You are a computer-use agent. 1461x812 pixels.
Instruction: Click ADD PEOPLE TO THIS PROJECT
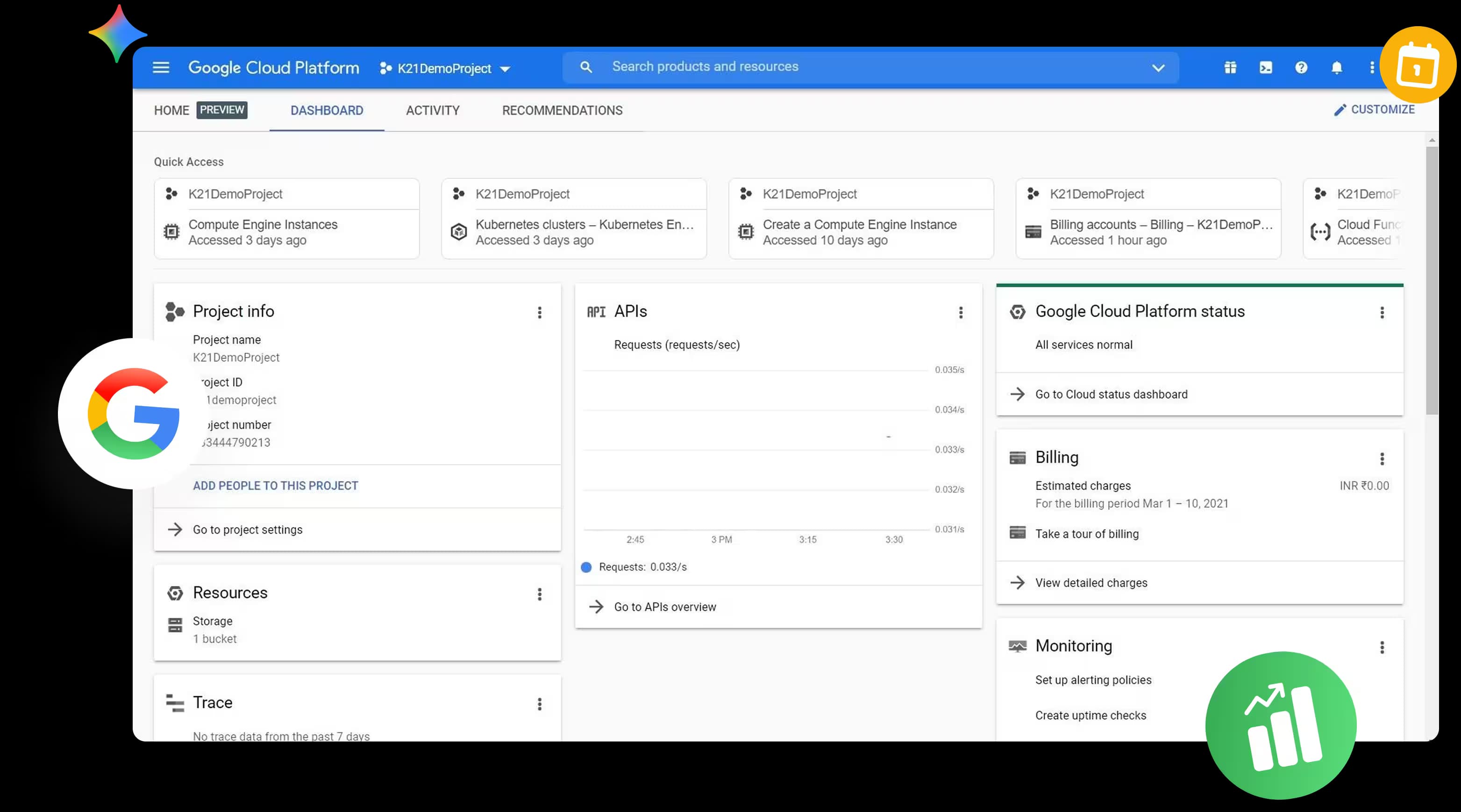(x=275, y=486)
